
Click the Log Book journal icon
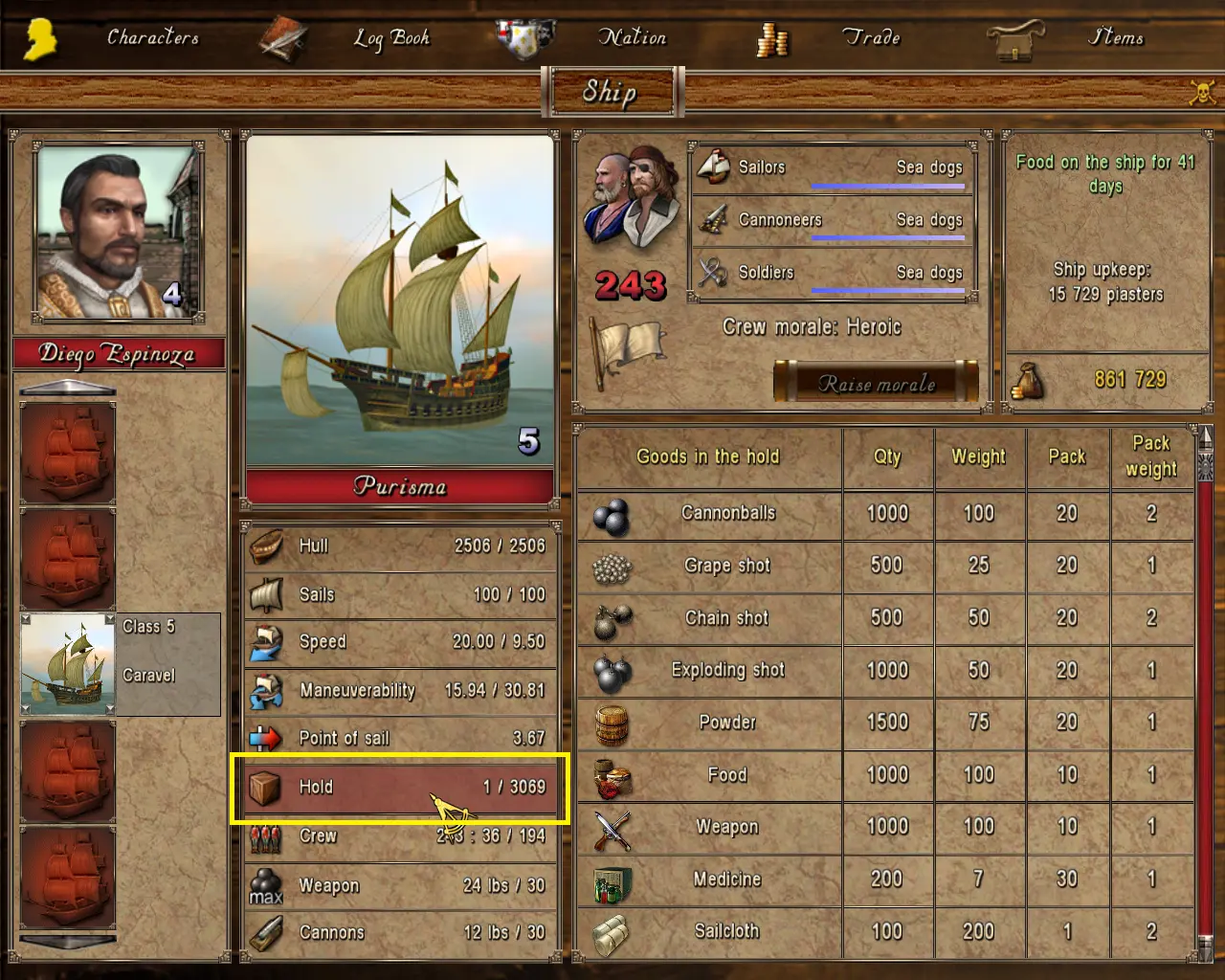(283, 39)
